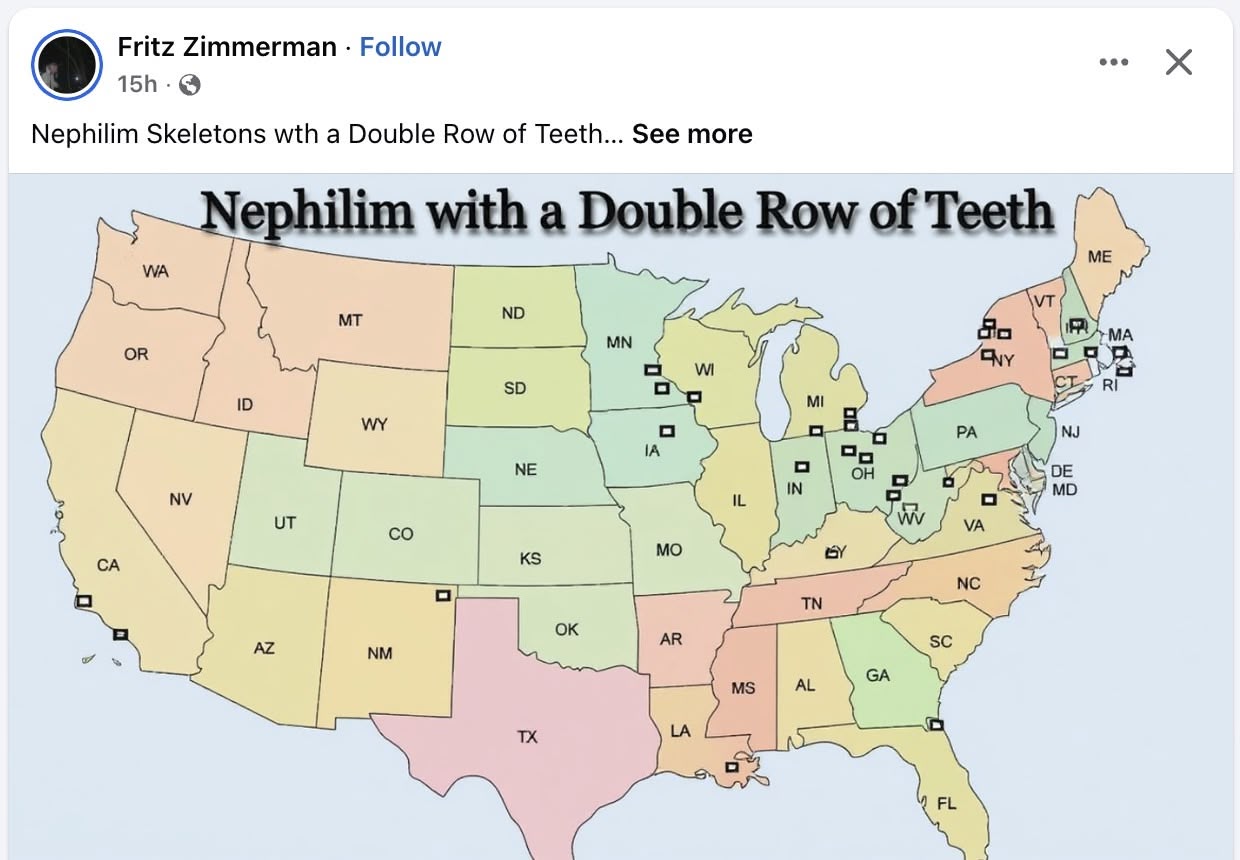
Task: Open Fritz Zimmerman's profile picture
Action: (x=67, y=64)
